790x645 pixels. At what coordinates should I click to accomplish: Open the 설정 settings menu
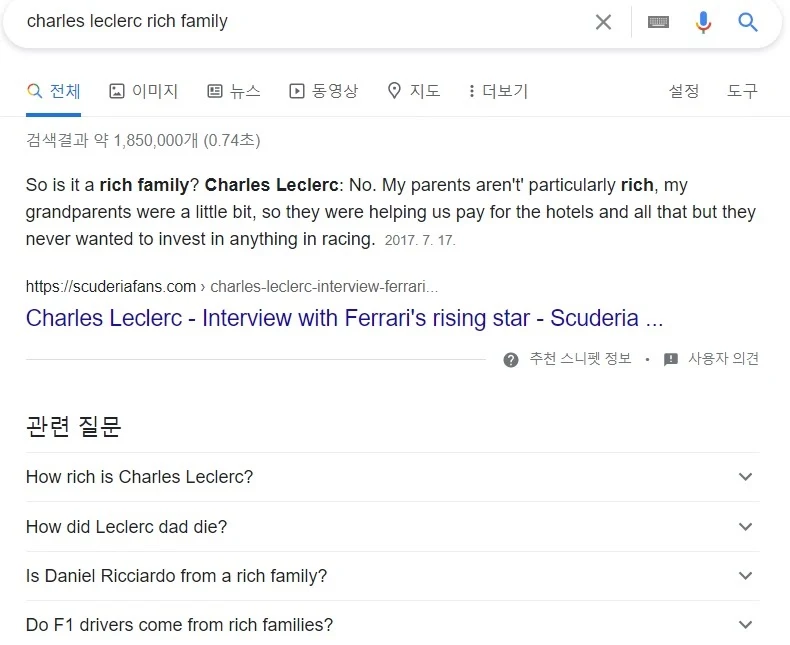(684, 91)
